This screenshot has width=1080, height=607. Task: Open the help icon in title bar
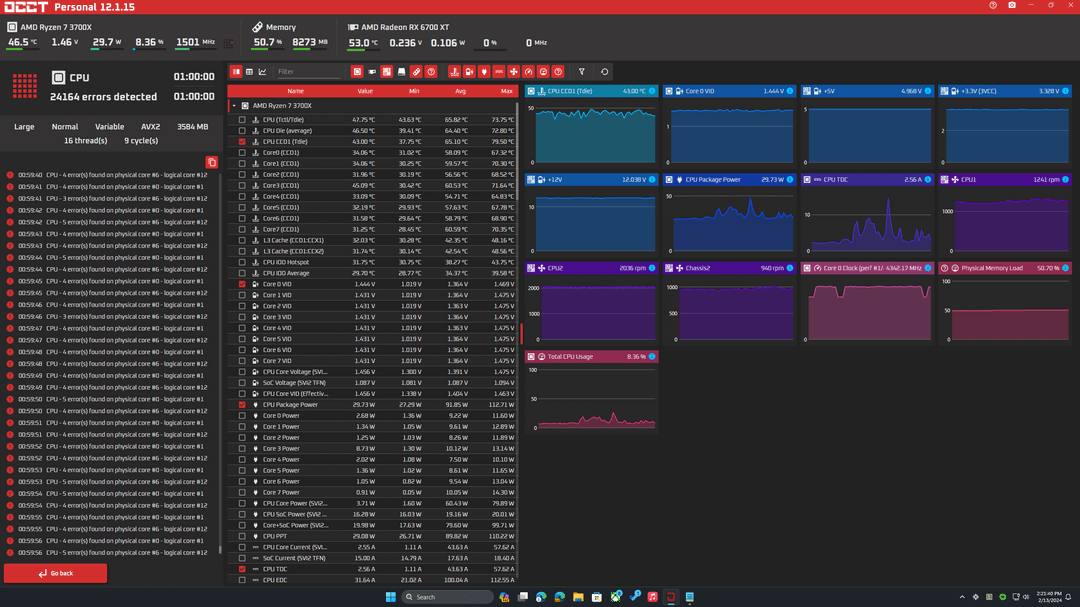pyautogui.click(x=993, y=6)
